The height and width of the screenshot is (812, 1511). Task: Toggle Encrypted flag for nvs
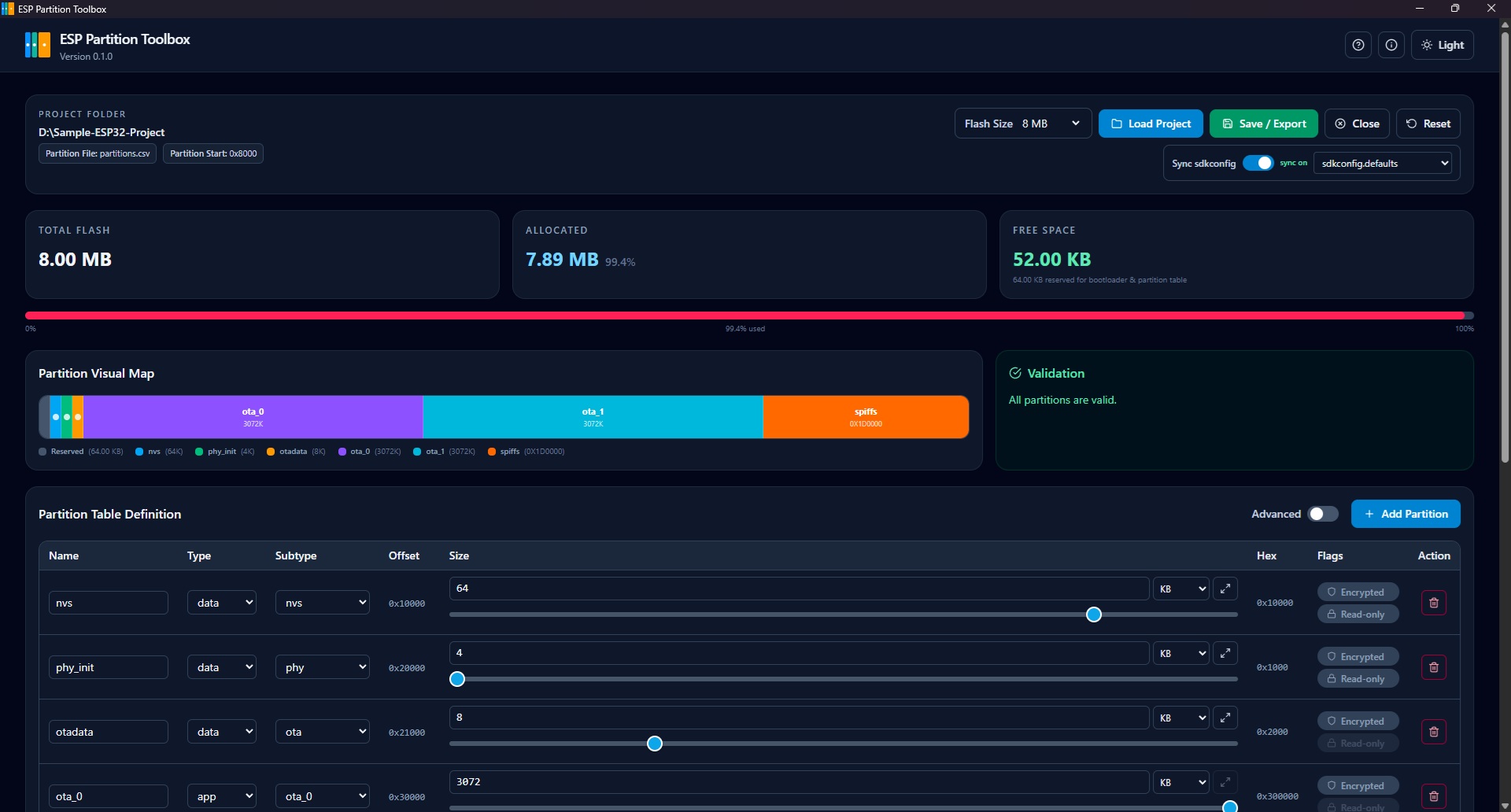tap(1358, 592)
